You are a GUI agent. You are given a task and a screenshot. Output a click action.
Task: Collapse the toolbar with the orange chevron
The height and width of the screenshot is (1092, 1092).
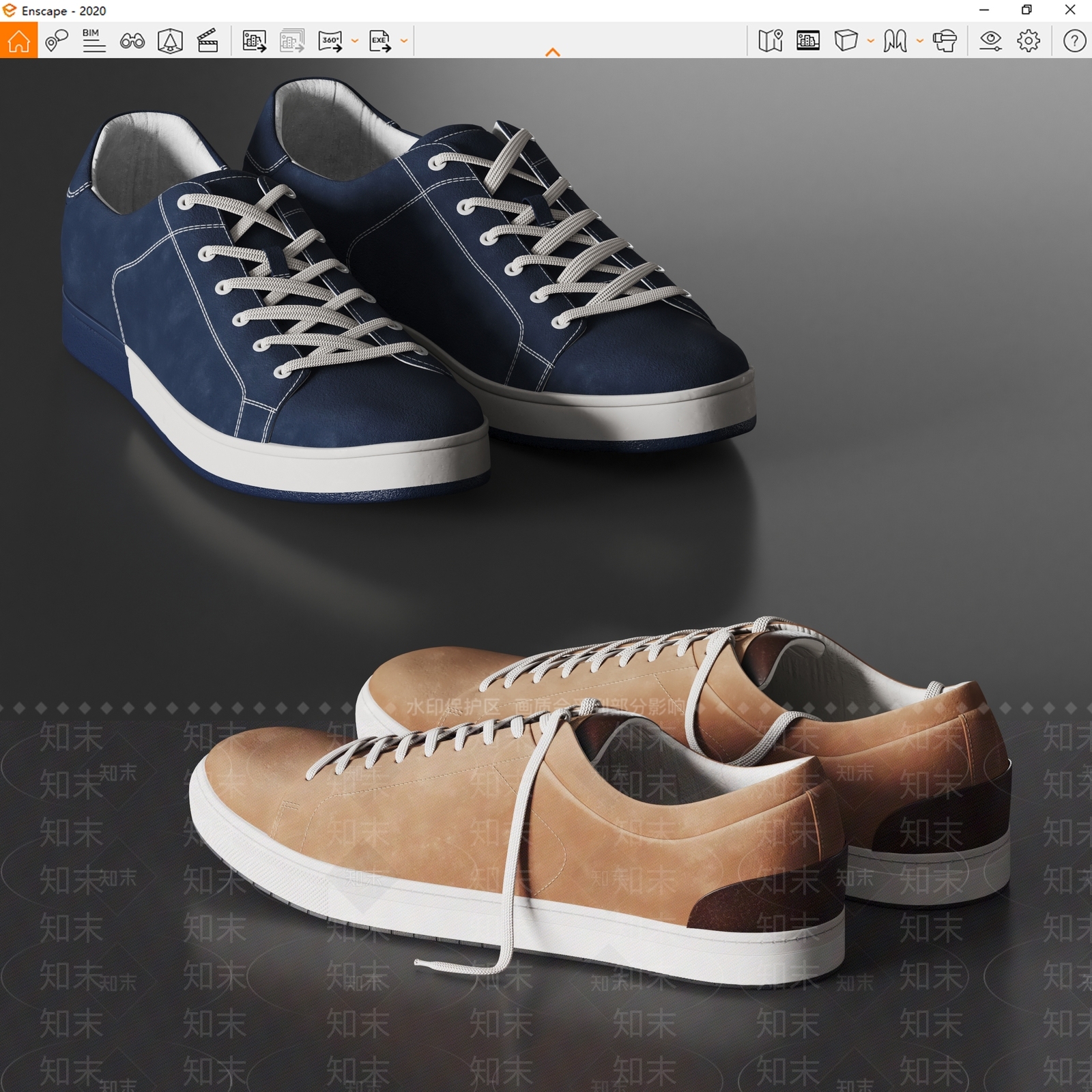pyautogui.click(x=553, y=52)
